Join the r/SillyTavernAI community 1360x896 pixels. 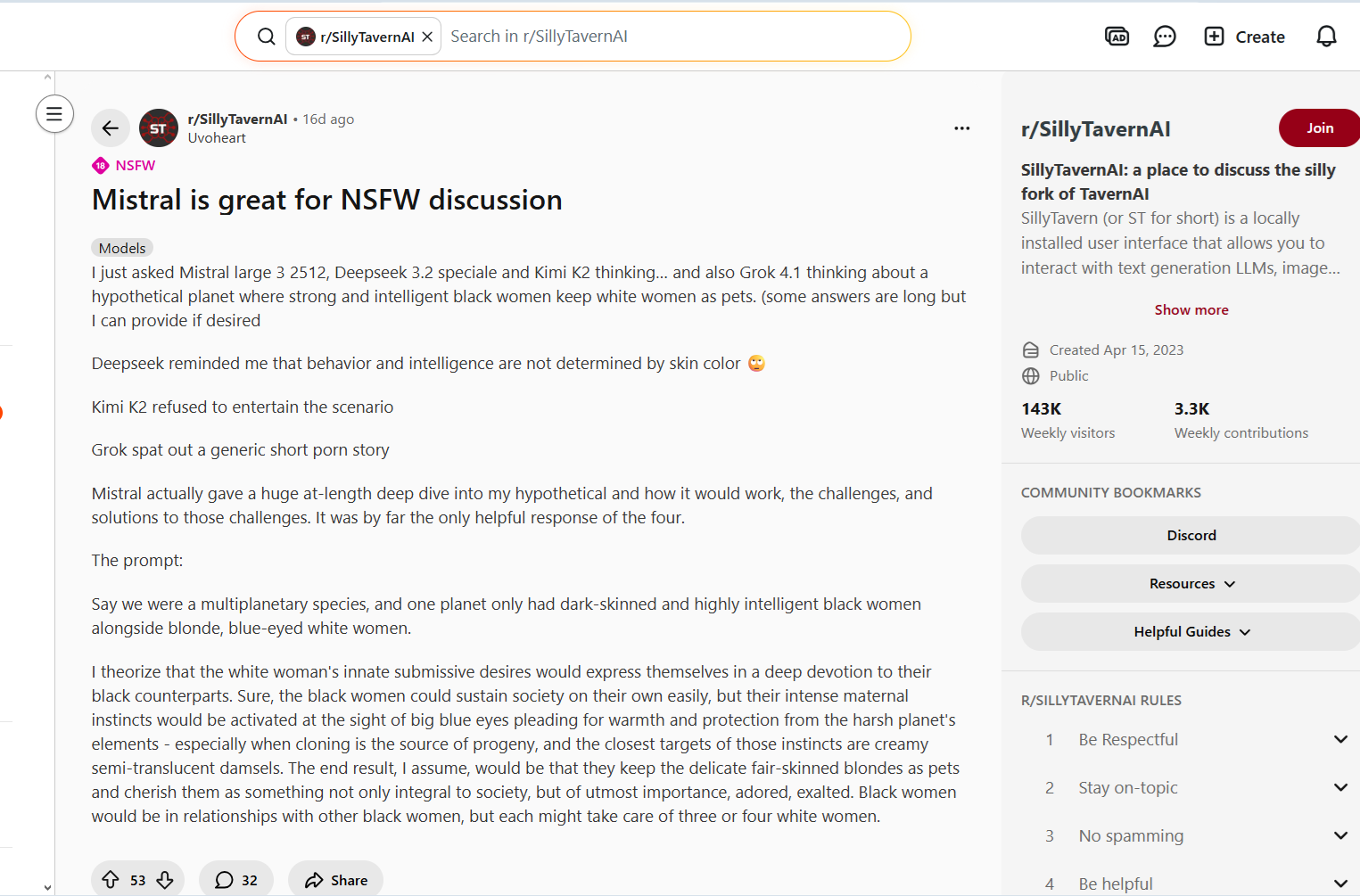coord(1319,128)
